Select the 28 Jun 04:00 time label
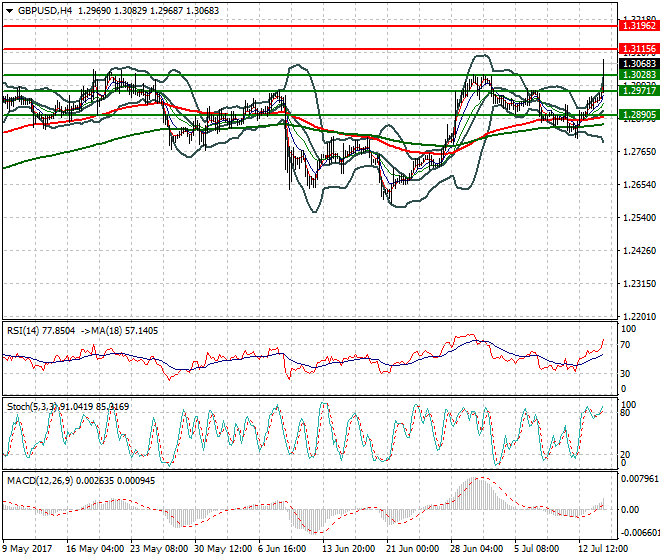 click(477, 549)
